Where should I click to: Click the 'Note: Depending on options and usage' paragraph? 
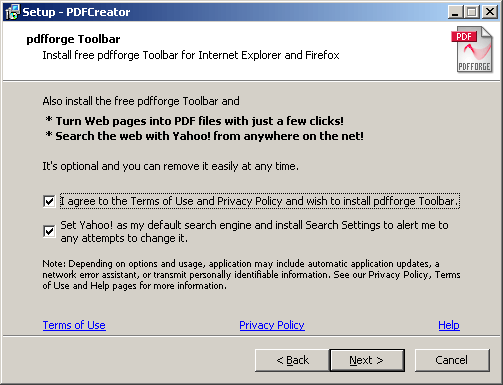tap(251, 275)
